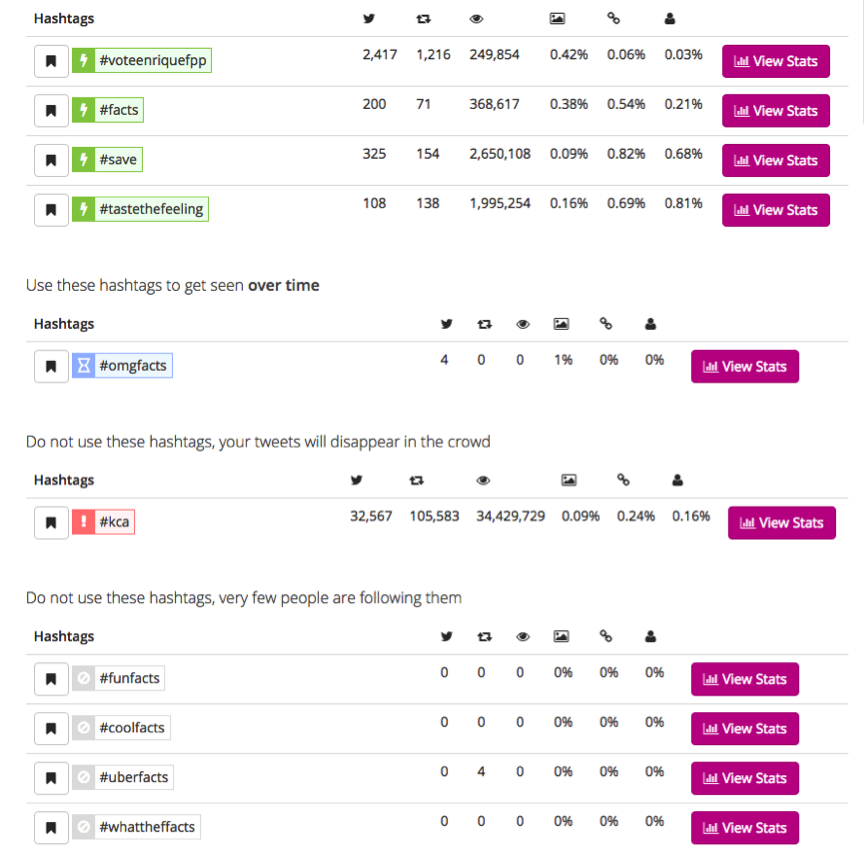The width and height of the screenshot is (865, 858).
Task: Click the retweet icon in top table header
Action: coord(423,19)
